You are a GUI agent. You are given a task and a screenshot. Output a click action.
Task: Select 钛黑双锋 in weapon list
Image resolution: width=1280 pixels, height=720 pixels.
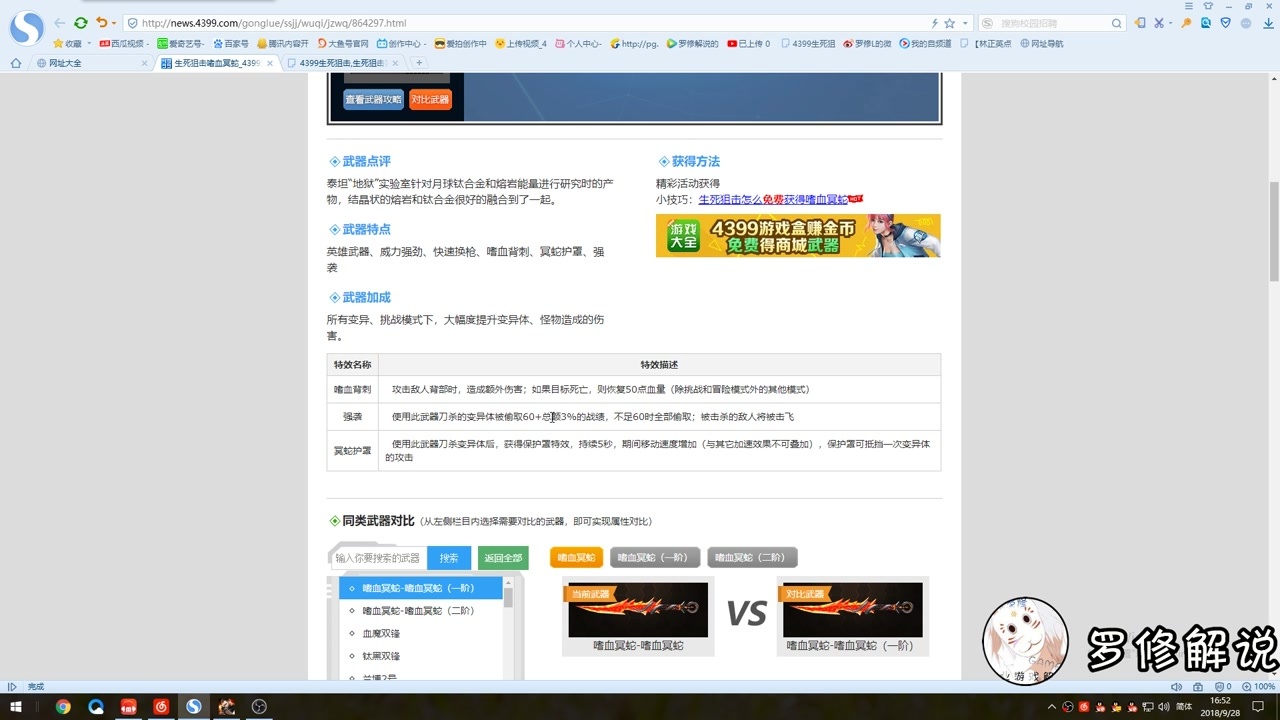pos(420,656)
